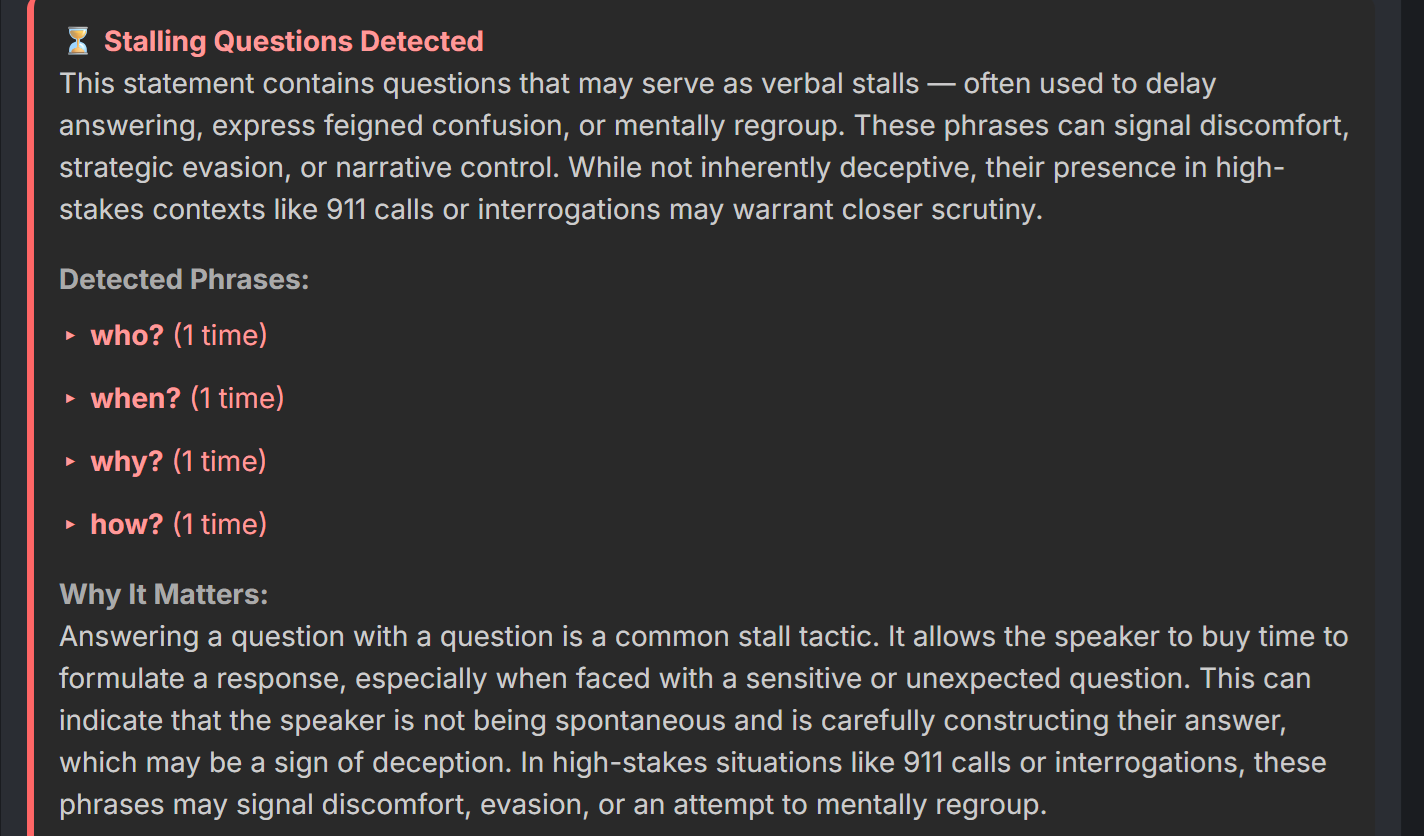
Task: Click the "Detected Phrases:" section label
Action: [x=184, y=279]
